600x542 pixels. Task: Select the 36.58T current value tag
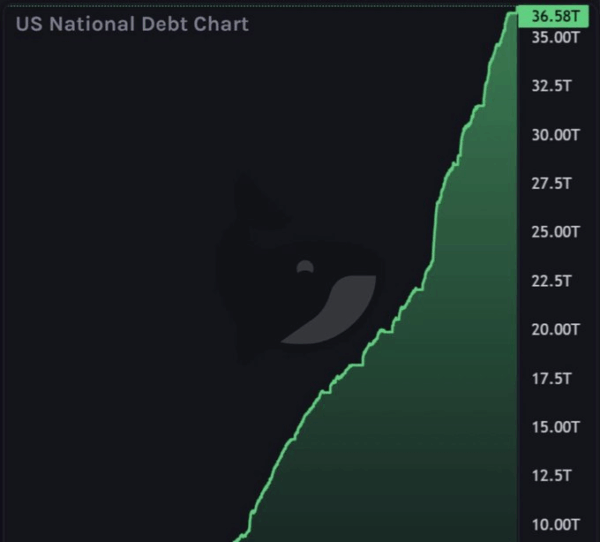pos(557,16)
